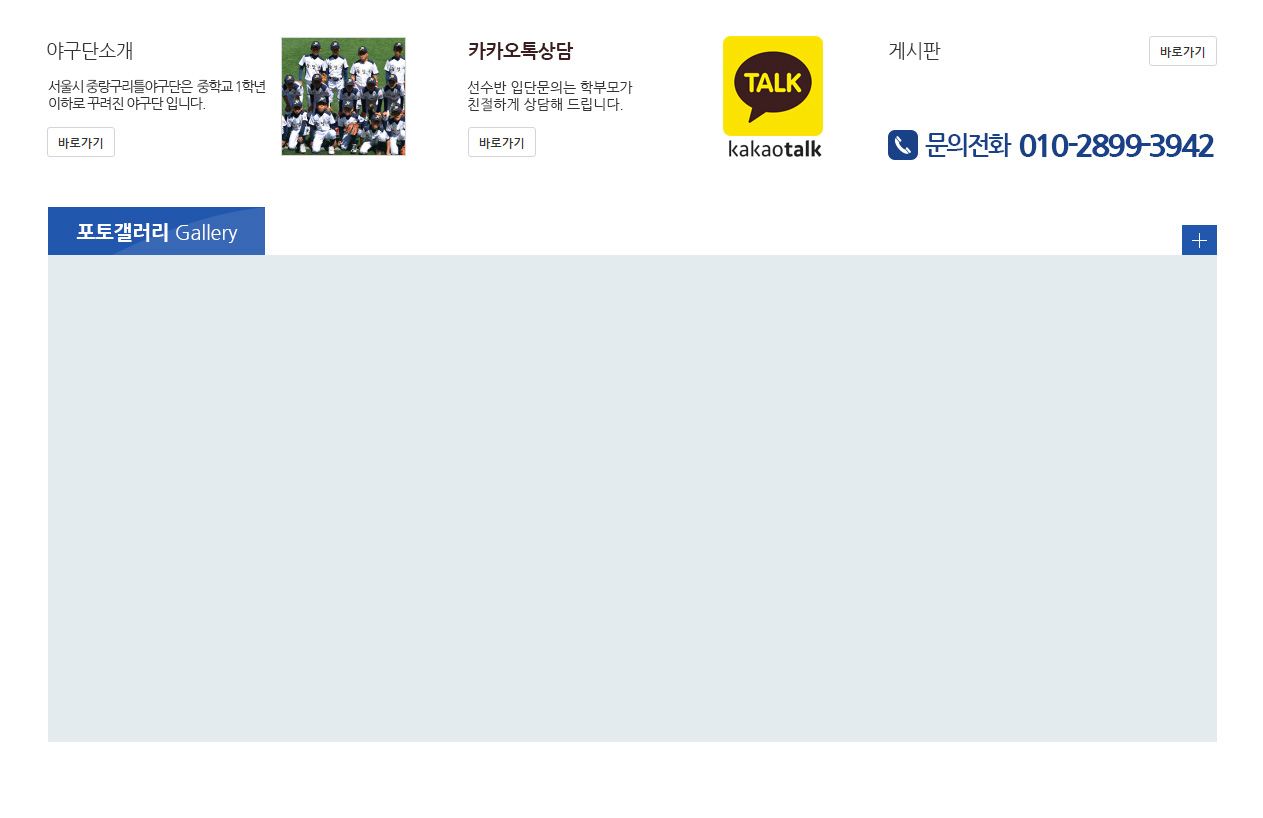
Task: Click the empty gray gallery panel
Action: pyautogui.click(x=632, y=498)
